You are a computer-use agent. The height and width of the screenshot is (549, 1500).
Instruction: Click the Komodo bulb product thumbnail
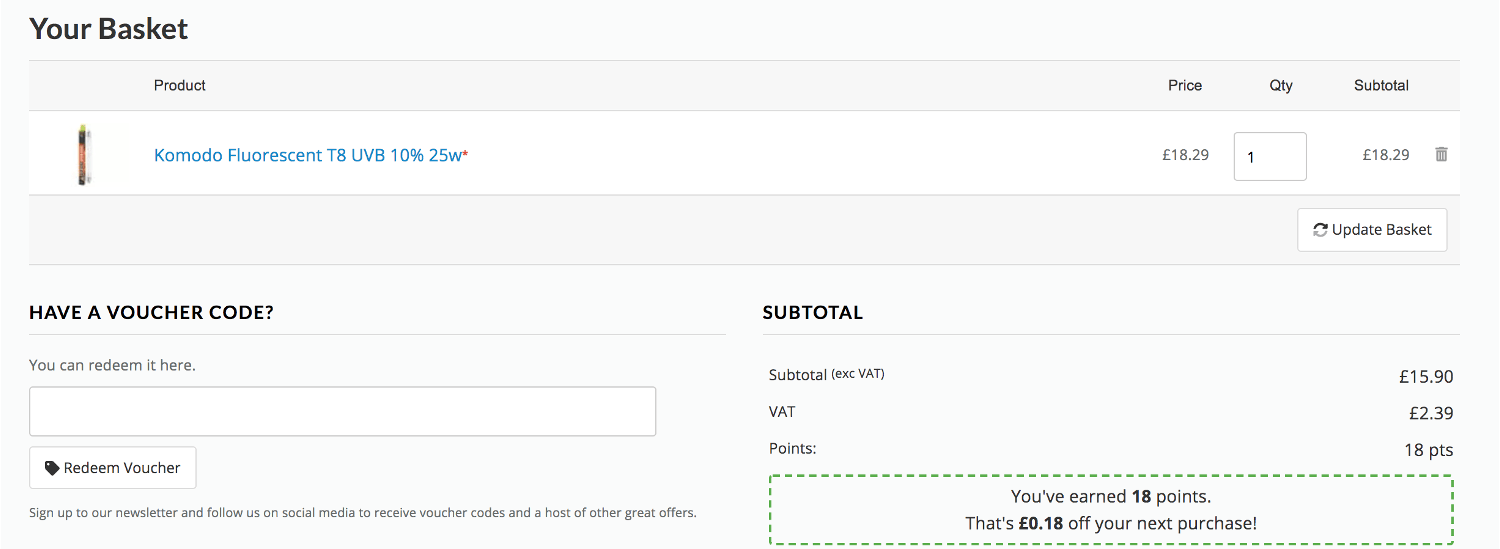83,155
